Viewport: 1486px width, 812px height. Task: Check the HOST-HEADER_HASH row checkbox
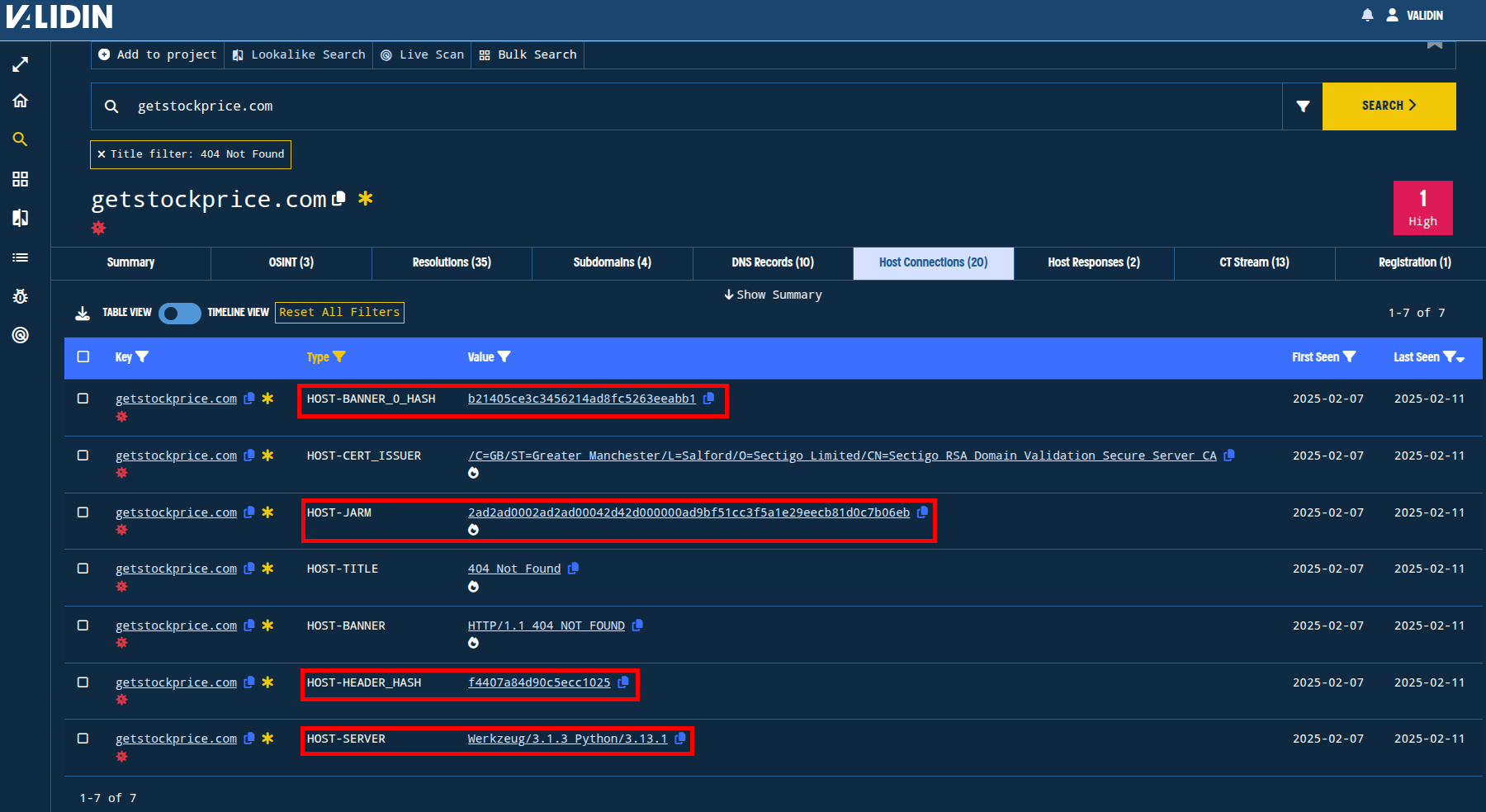click(x=83, y=682)
